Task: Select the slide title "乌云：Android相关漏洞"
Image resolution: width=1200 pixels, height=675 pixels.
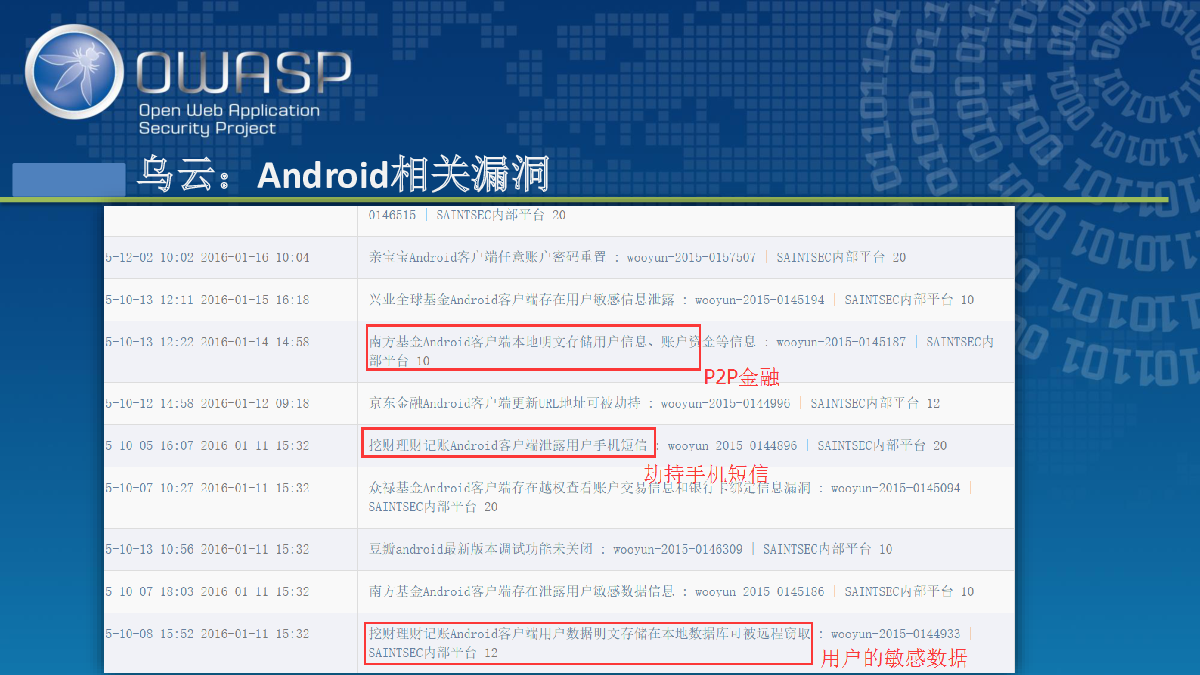Action: click(x=344, y=175)
